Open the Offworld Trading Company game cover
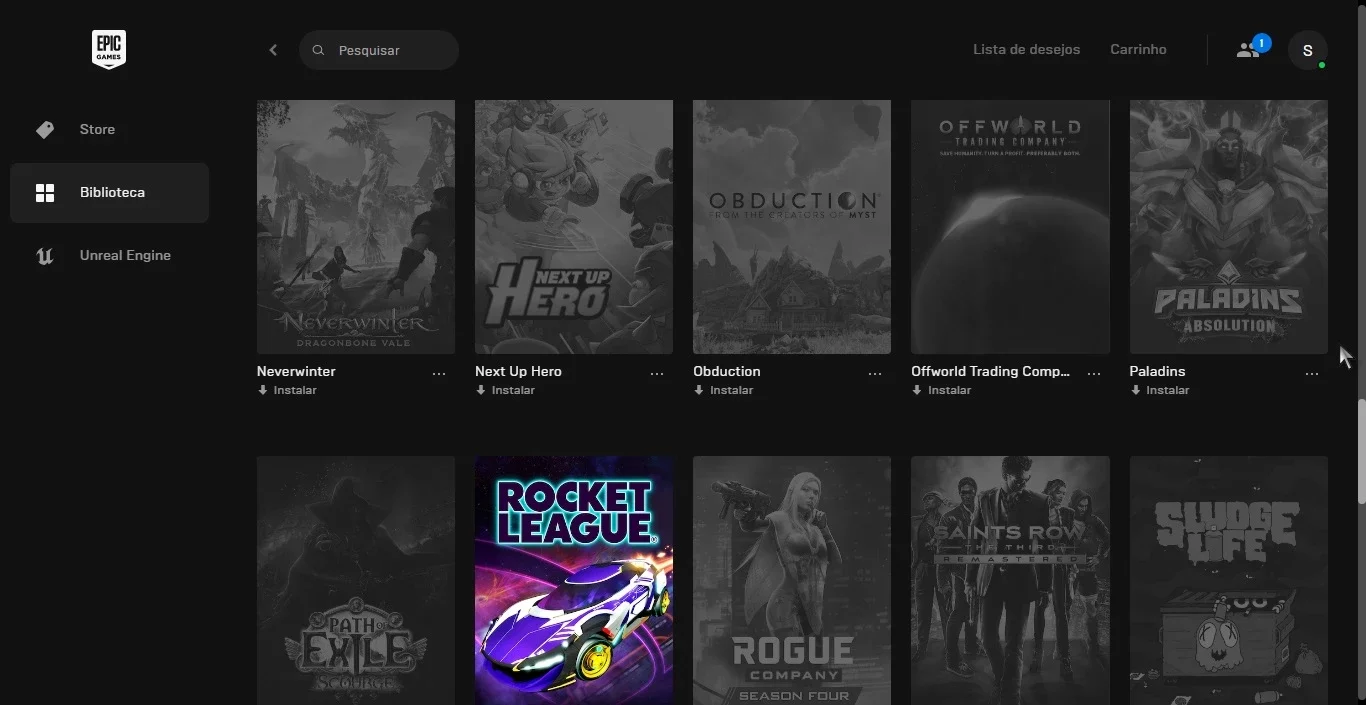Viewport: 1366px width, 705px height. coord(1010,227)
